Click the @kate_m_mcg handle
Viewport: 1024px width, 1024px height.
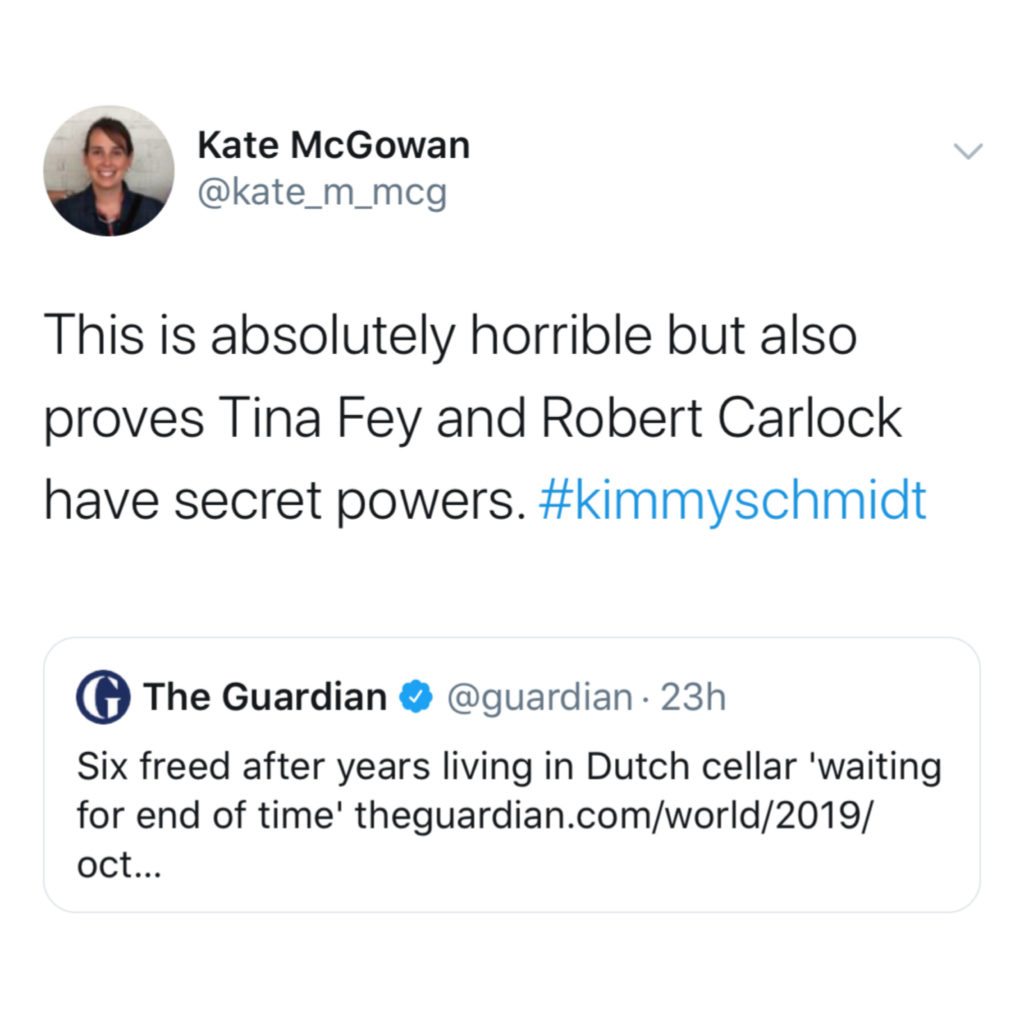[320, 192]
